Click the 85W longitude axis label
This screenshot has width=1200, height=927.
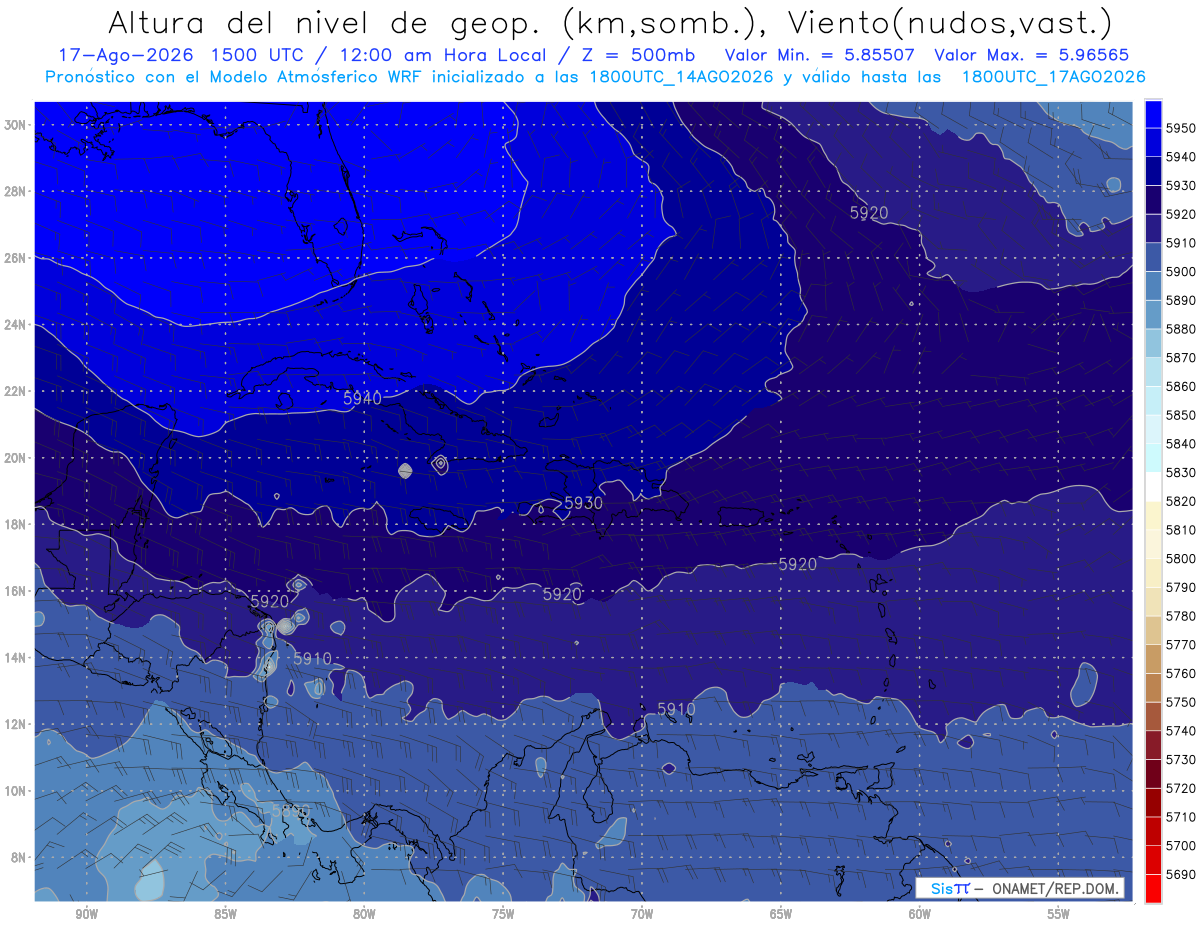(225, 915)
